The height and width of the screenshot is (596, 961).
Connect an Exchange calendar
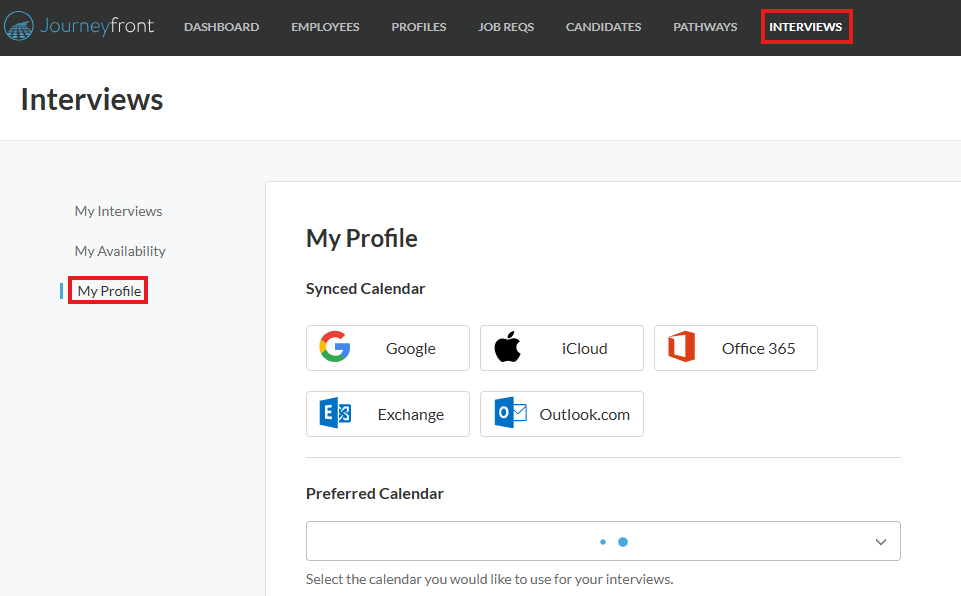click(x=387, y=414)
